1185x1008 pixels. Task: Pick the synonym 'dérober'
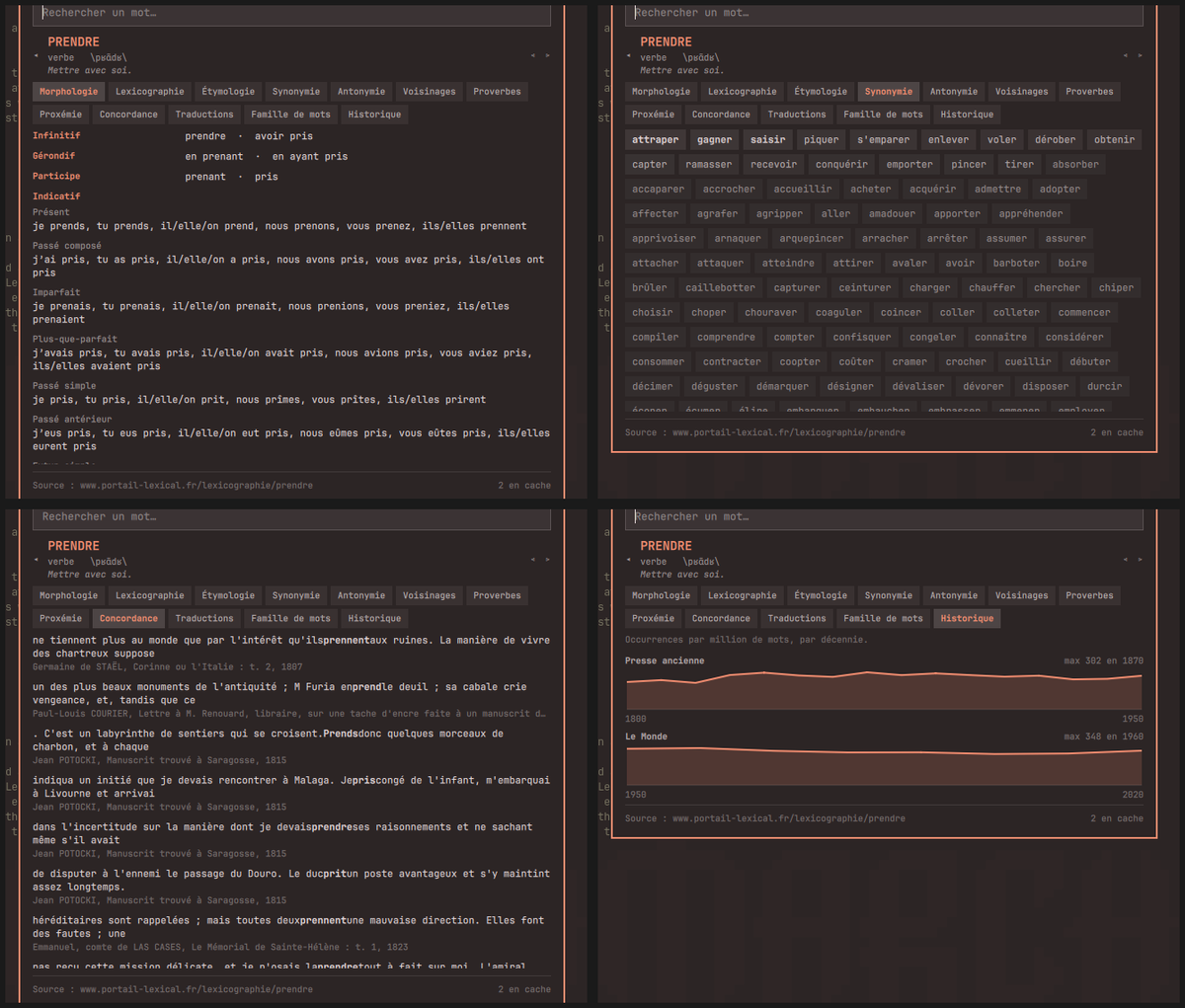click(x=1055, y=140)
